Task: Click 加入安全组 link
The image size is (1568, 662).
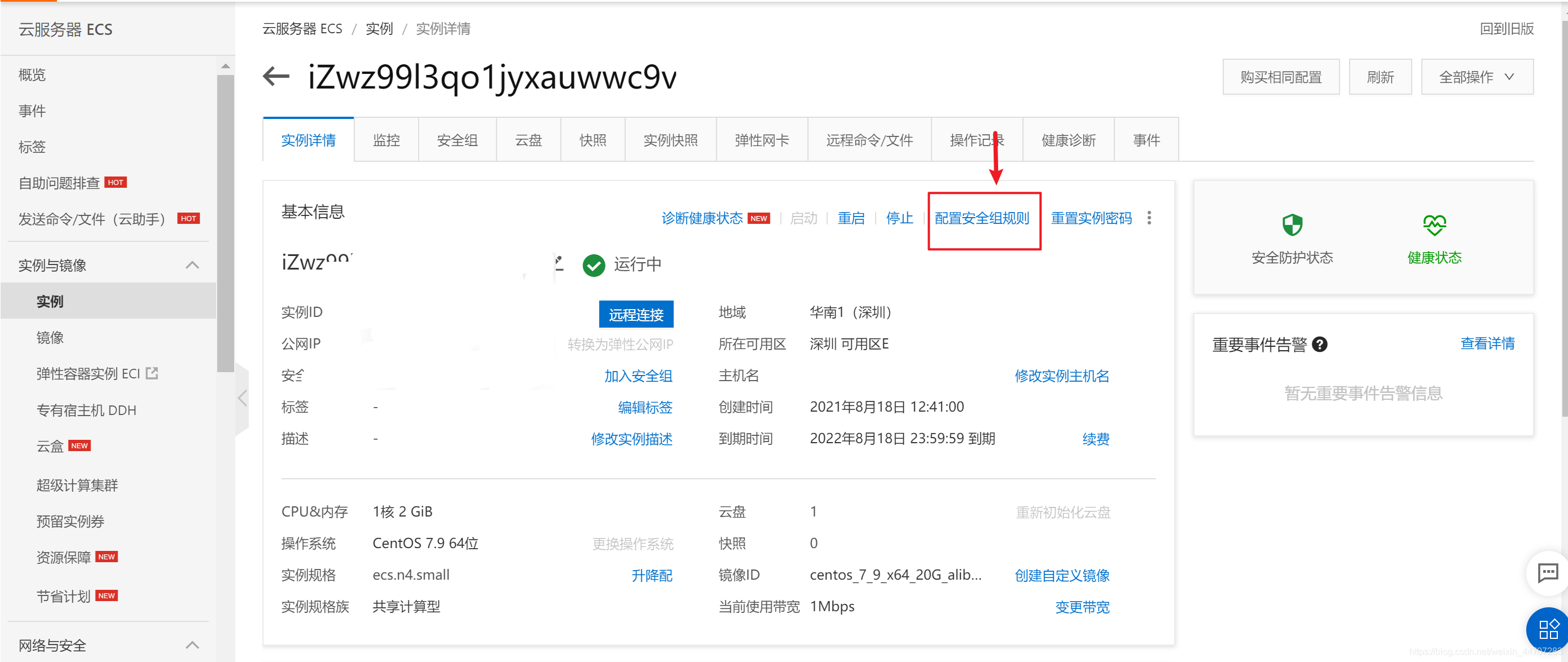Action: click(x=638, y=376)
